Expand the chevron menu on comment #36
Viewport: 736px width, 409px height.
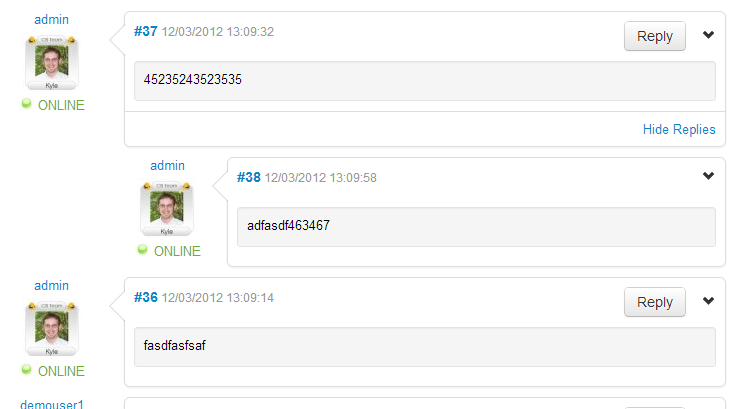coord(708,301)
